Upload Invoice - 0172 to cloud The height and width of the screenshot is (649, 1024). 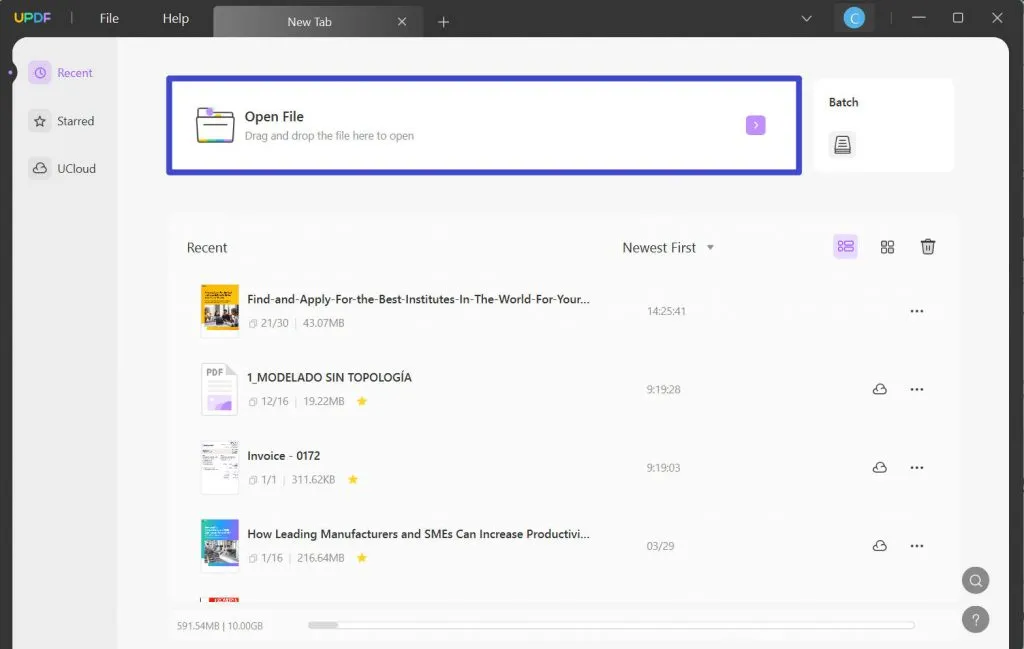pyautogui.click(x=880, y=467)
